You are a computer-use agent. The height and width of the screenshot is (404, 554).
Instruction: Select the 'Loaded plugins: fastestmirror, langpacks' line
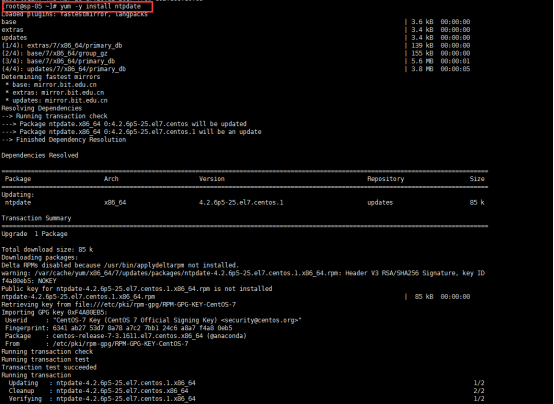[x=75, y=14]
